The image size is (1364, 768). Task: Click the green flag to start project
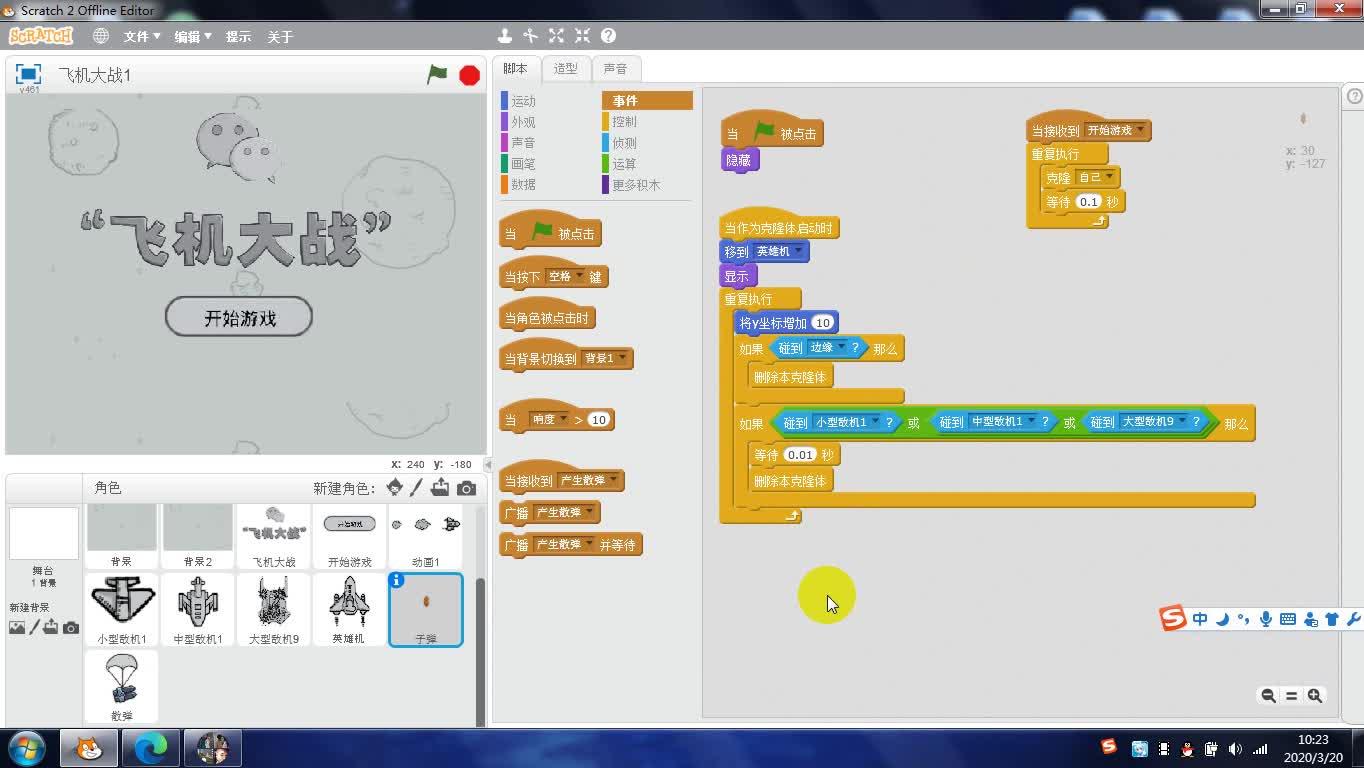[437, 74]
